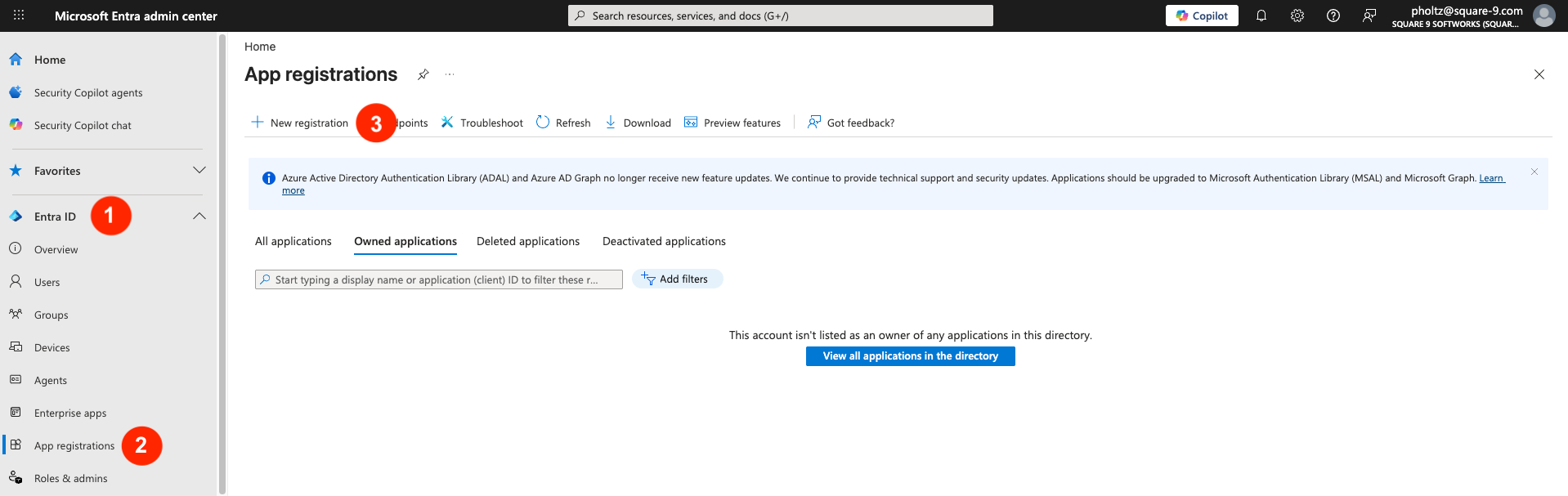The image size is (1568, 496).
Task: Open the account avatar menu
Action: tap(1543, 16)
